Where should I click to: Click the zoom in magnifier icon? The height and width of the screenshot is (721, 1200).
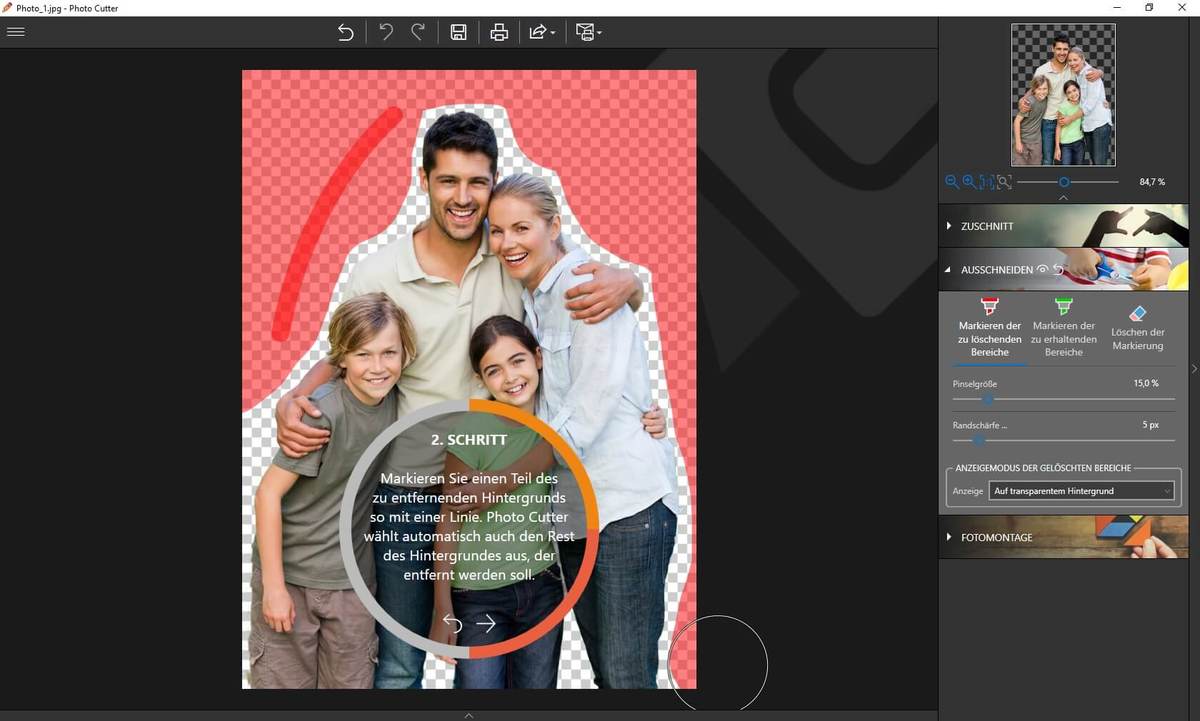coord(969,182)
